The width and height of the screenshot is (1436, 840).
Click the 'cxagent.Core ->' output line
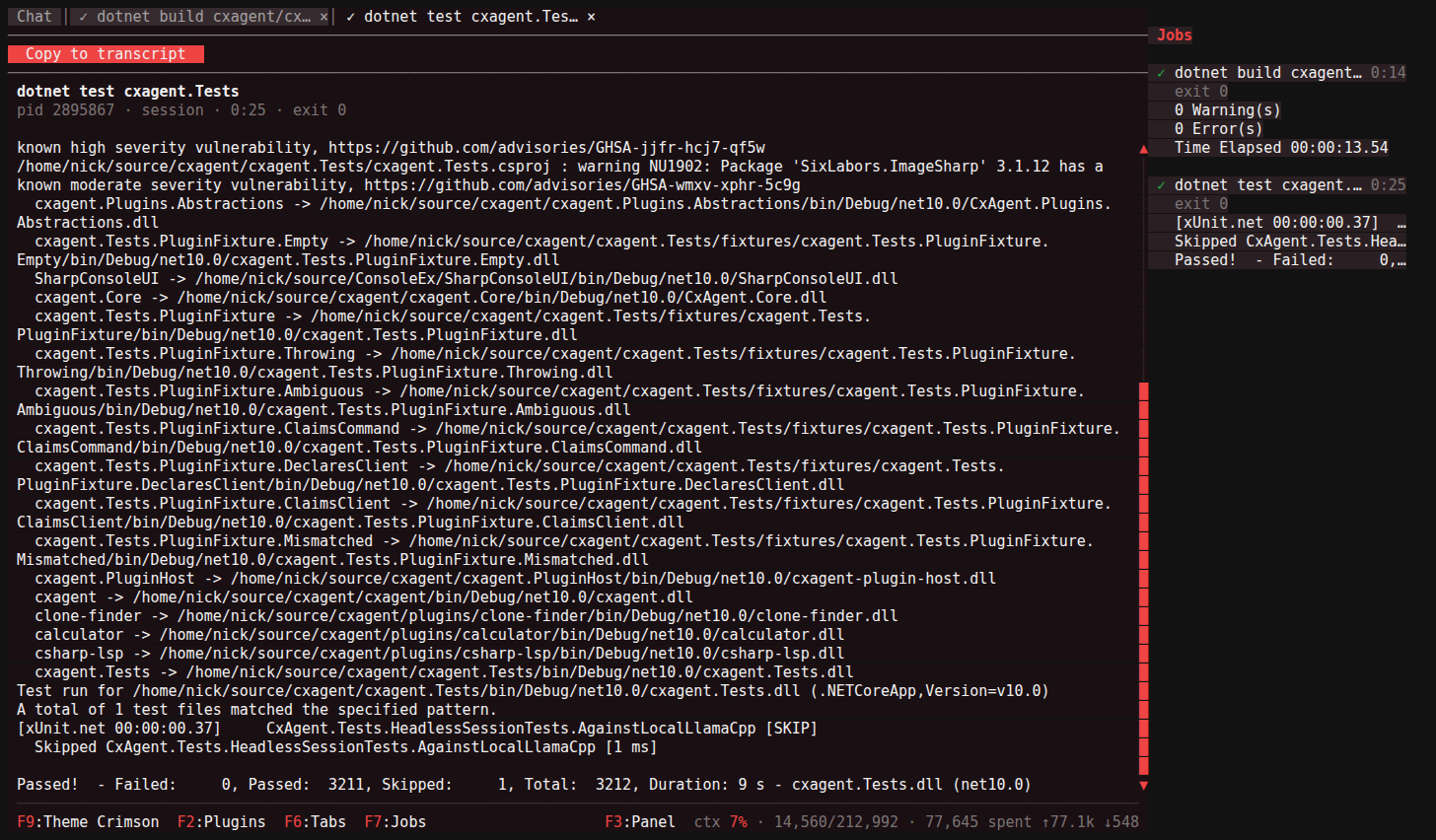[431, 298]
